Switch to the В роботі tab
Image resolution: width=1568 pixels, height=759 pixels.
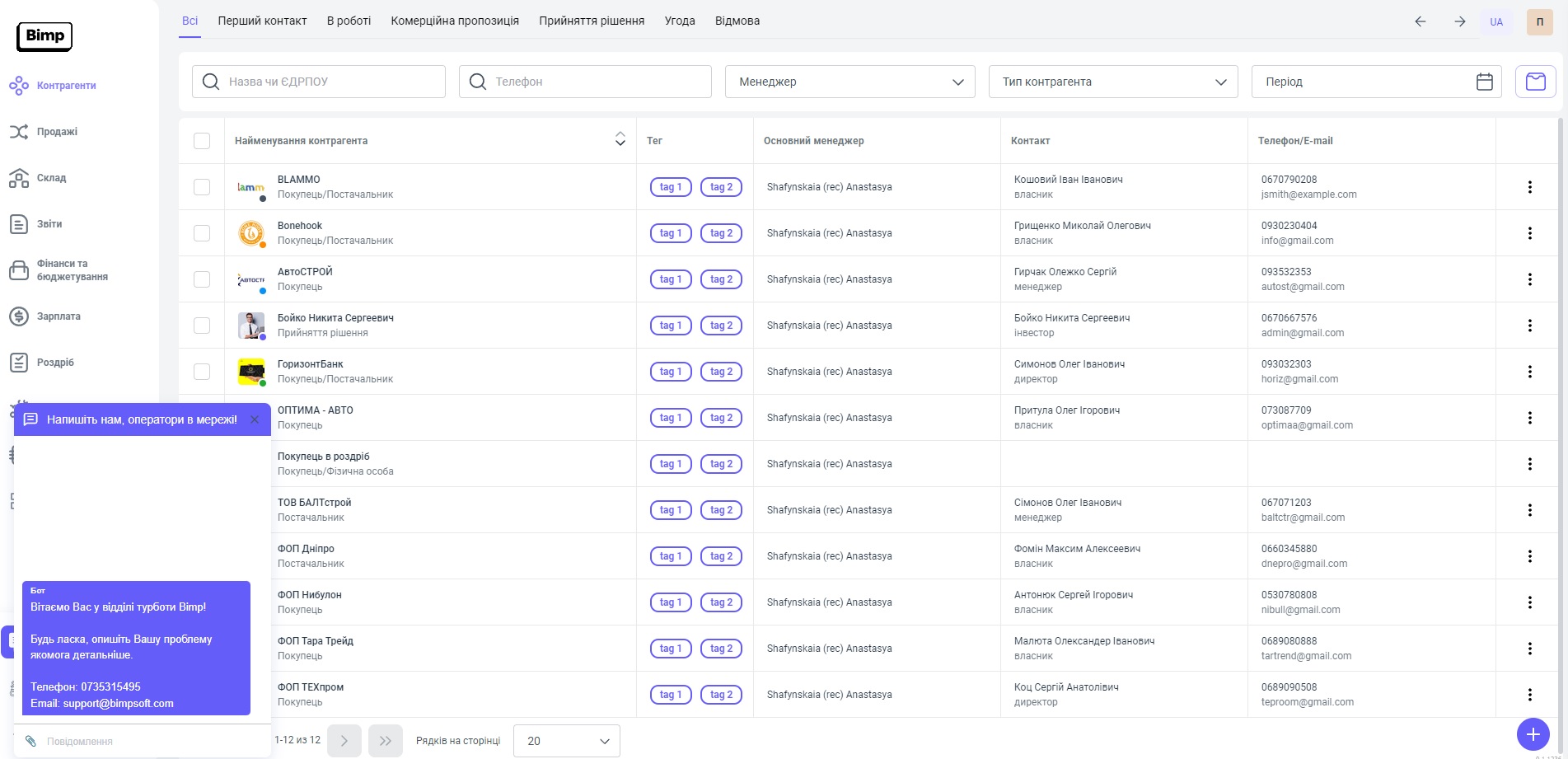click(x=349, y=21)
